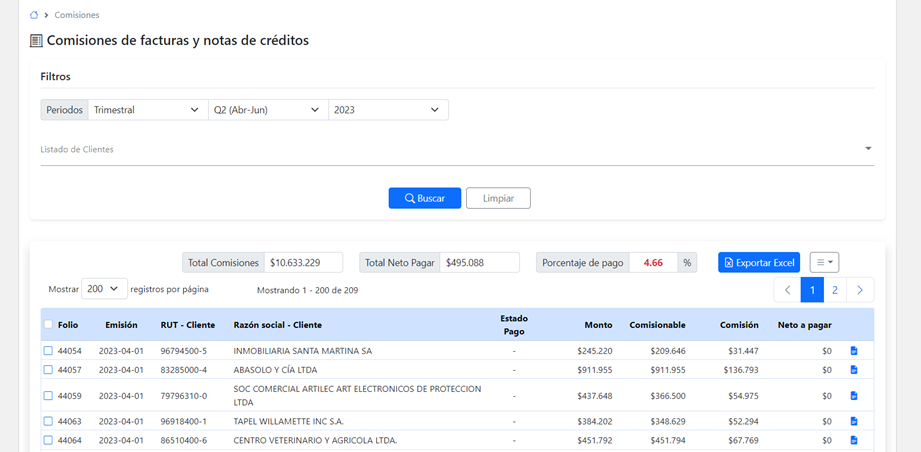Screen dimensions: 921x452
Task: Check the box for folio 44054
Action: 48,351
